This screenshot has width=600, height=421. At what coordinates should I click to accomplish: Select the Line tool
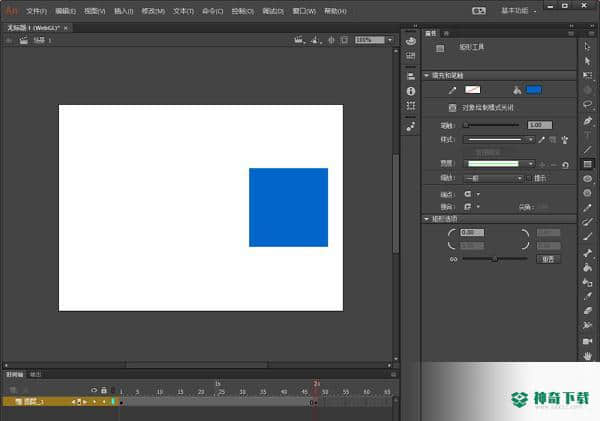(587, 150)
